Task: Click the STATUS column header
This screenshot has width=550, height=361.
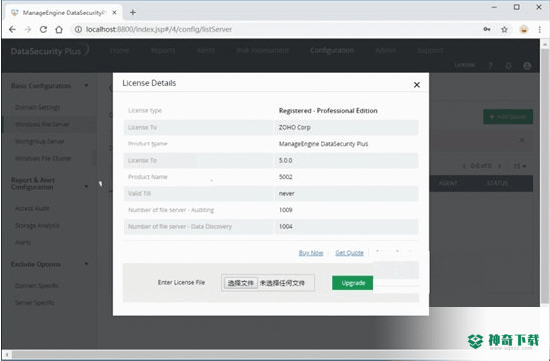Action: (x=497, y=183)
